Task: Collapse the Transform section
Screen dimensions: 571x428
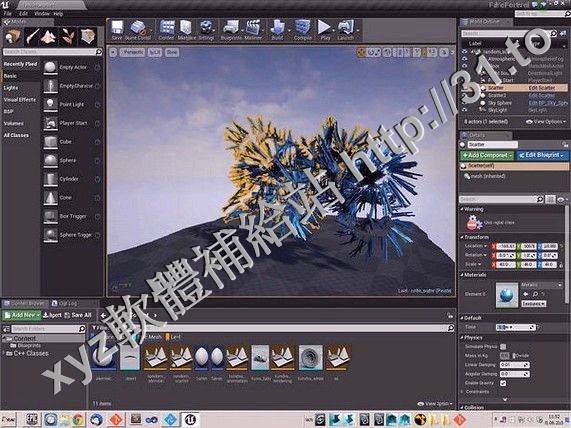Action: (462, 237)
